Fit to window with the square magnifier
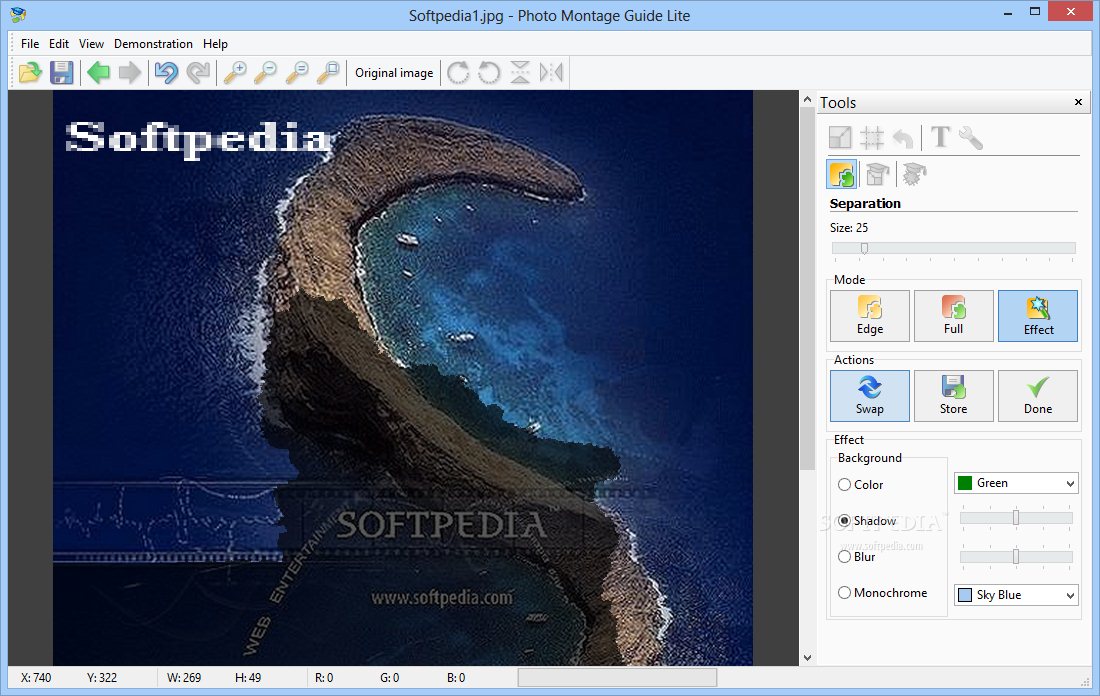 pos(328,72)
